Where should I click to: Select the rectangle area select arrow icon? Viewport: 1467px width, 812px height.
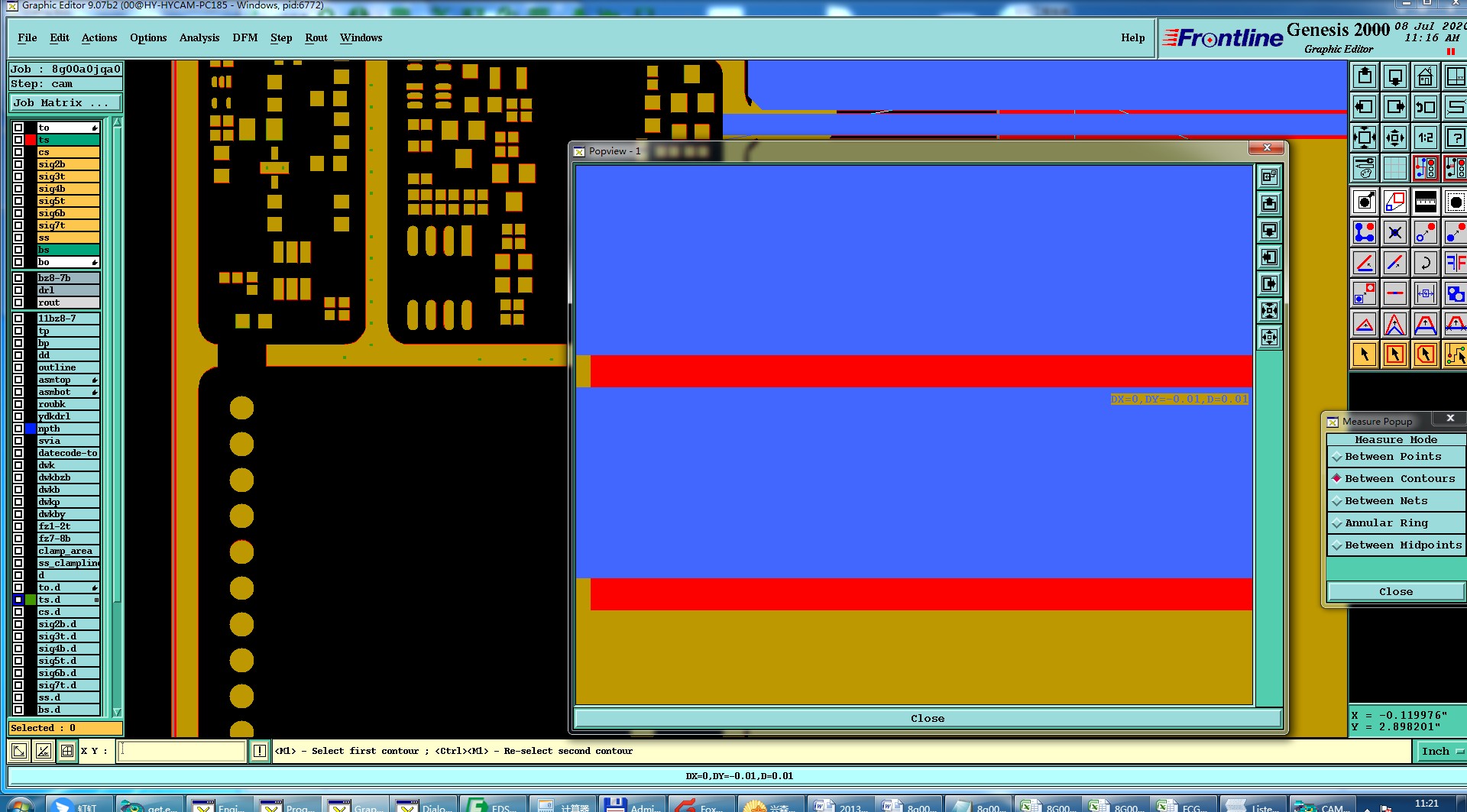tap(1395, 354)
